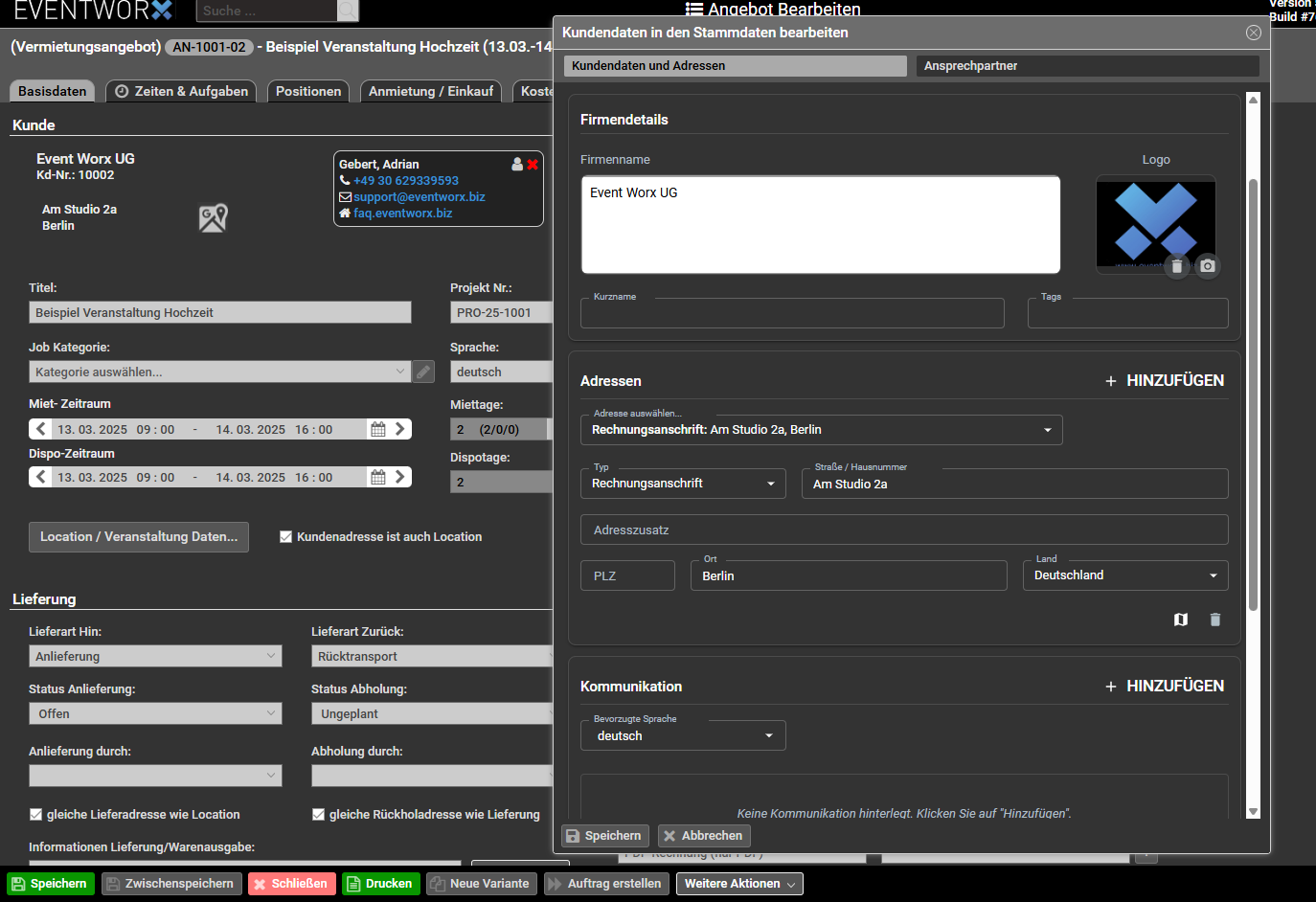
Task: Open the Lieferart Zurück dropdown
Action: click(x=432, y=656)
